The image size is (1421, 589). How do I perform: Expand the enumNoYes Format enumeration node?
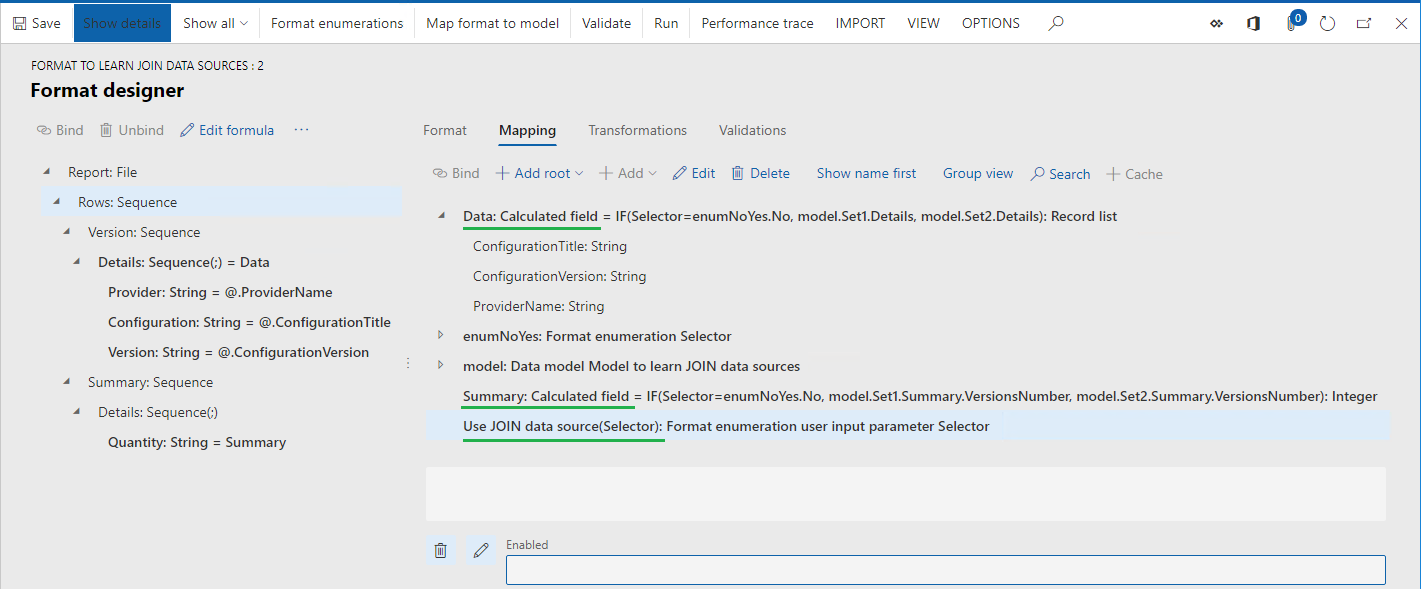439,336
